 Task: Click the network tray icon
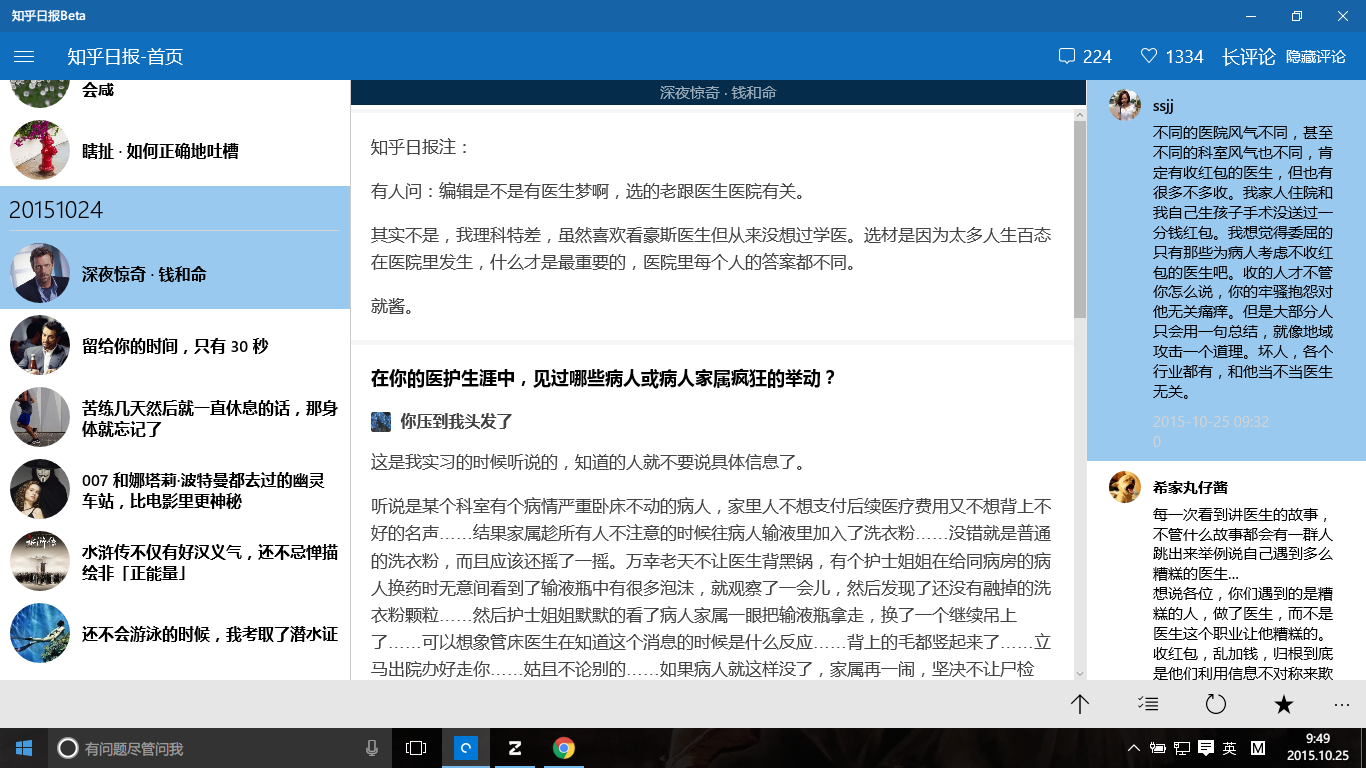[1181, 748]
